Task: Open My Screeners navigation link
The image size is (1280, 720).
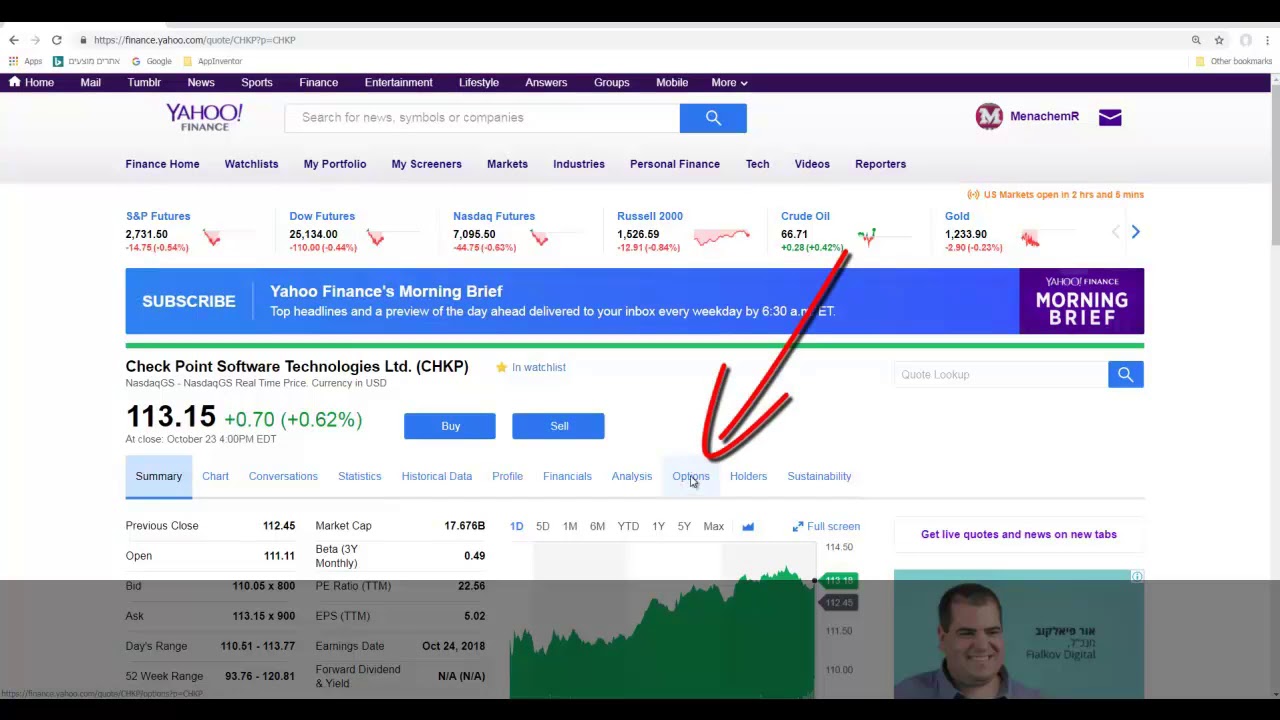Action: click(426, 164)
